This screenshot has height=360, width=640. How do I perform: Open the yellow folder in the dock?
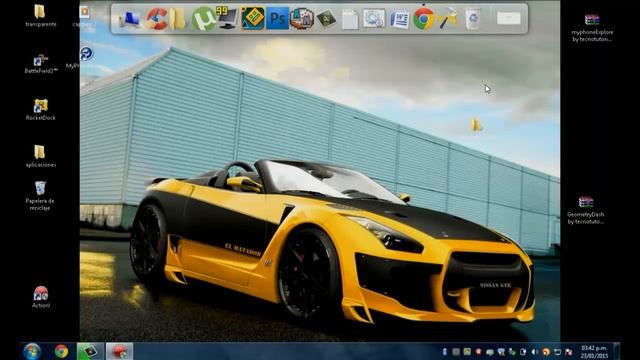178,19
